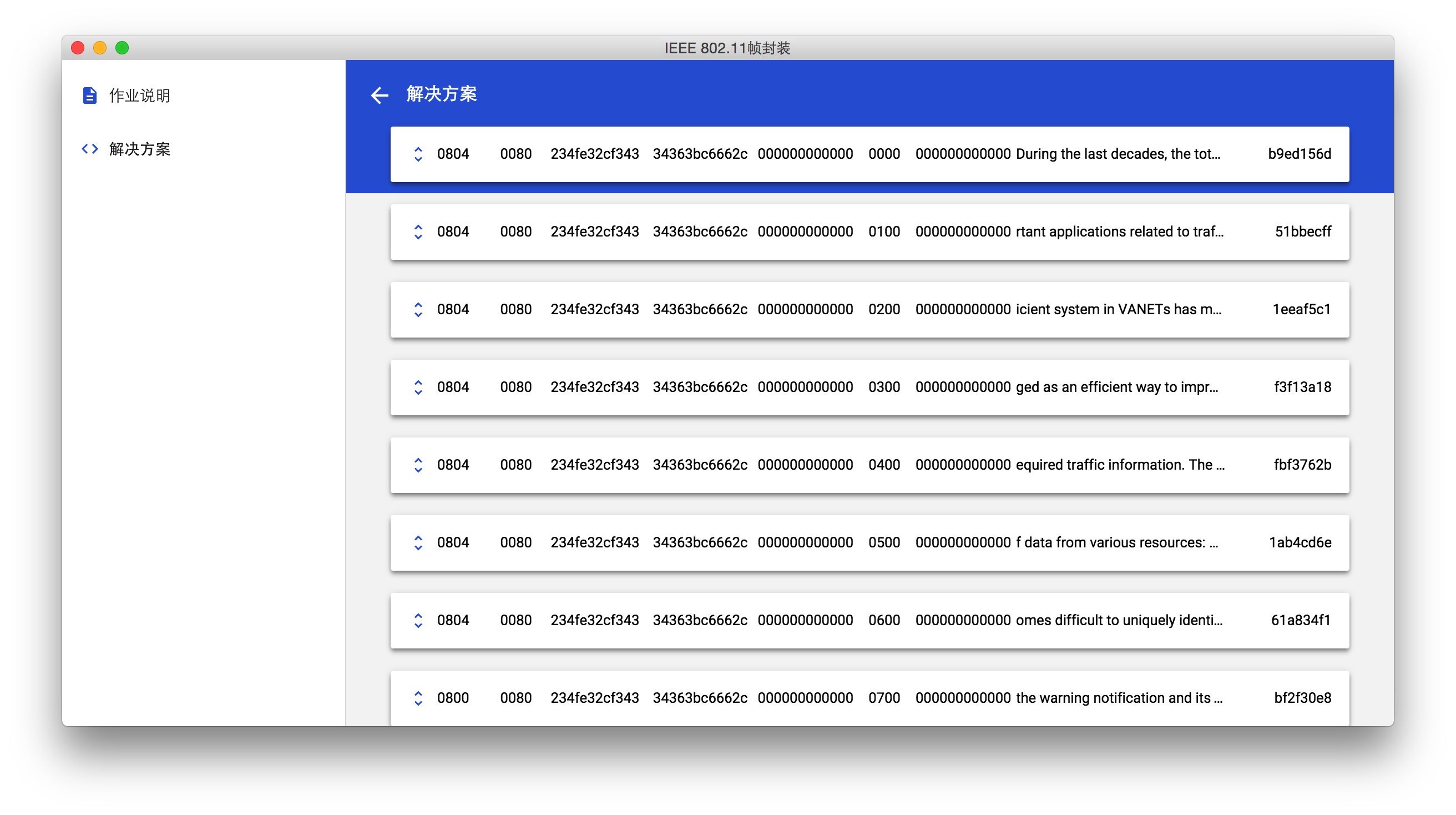Toggle unfold icon on row 0400
The height and width of the screenshot is (815, 1456).
pyautogui.click(x=418, y=465)
